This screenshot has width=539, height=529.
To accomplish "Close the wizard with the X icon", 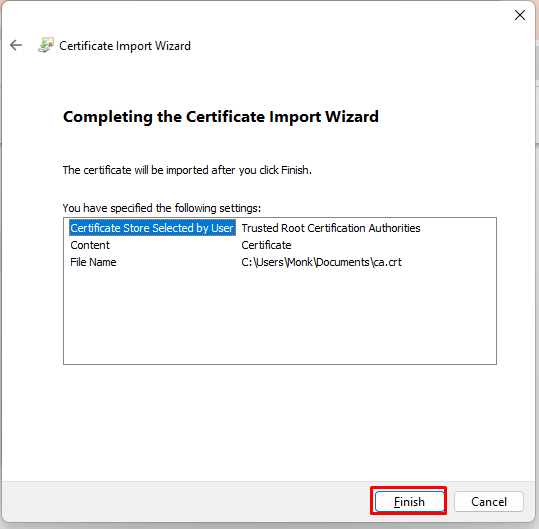I will click(x=520, y=15).
